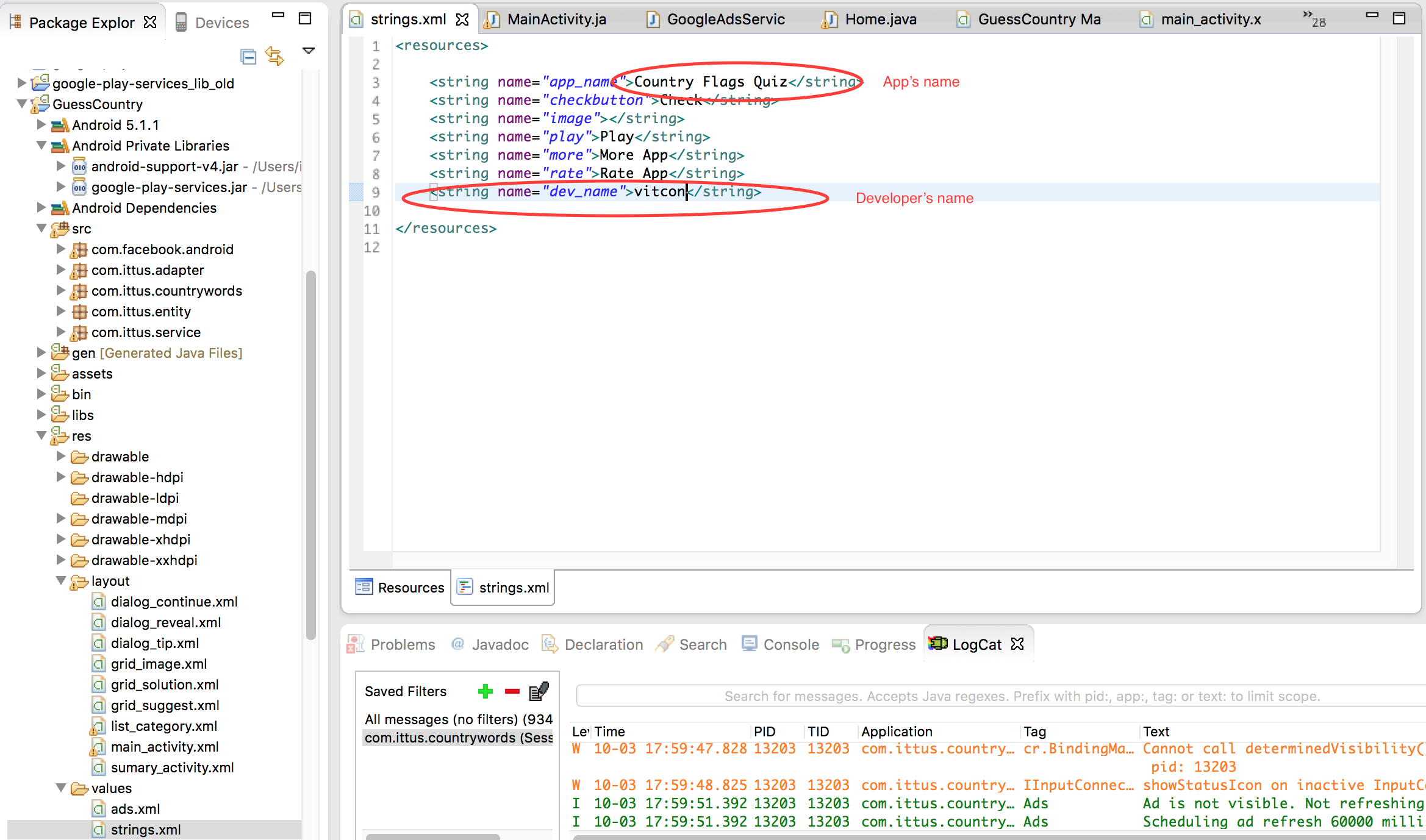1426x840 pixels.
Task: Maximize the editor area
Action: (1399, 18)
